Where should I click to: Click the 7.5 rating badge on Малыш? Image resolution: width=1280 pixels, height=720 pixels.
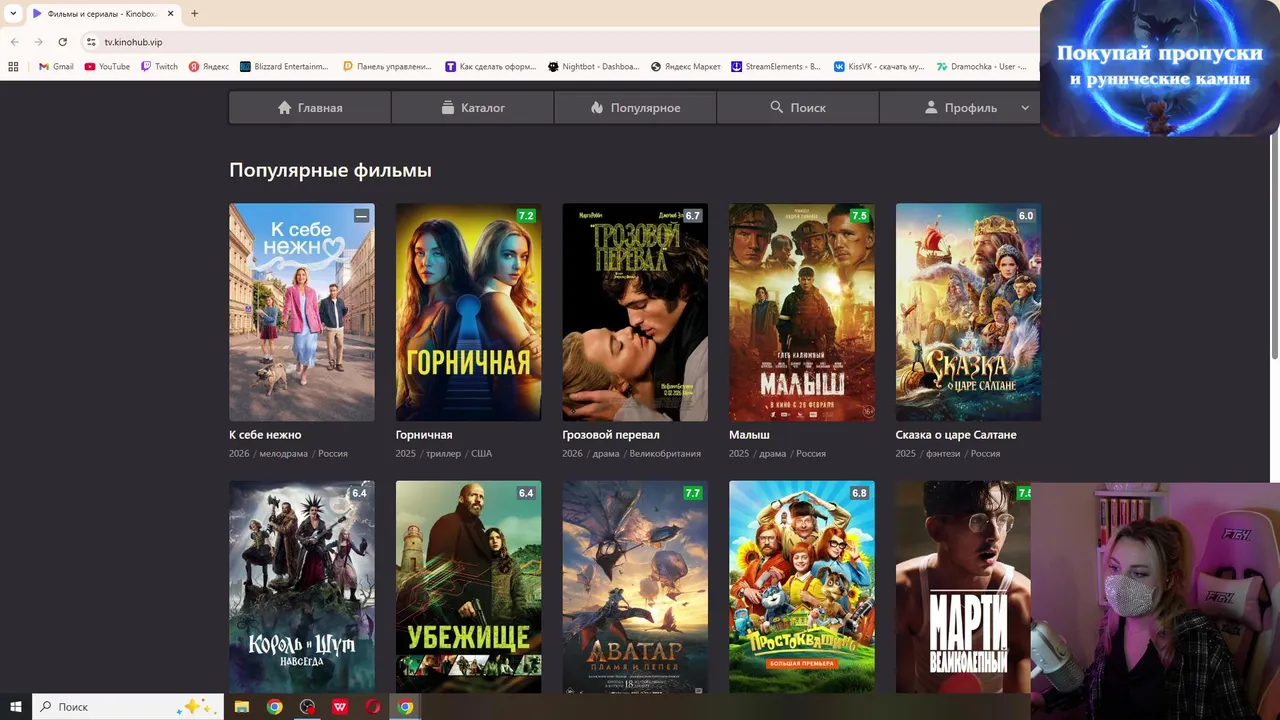[x=859, y=216]
